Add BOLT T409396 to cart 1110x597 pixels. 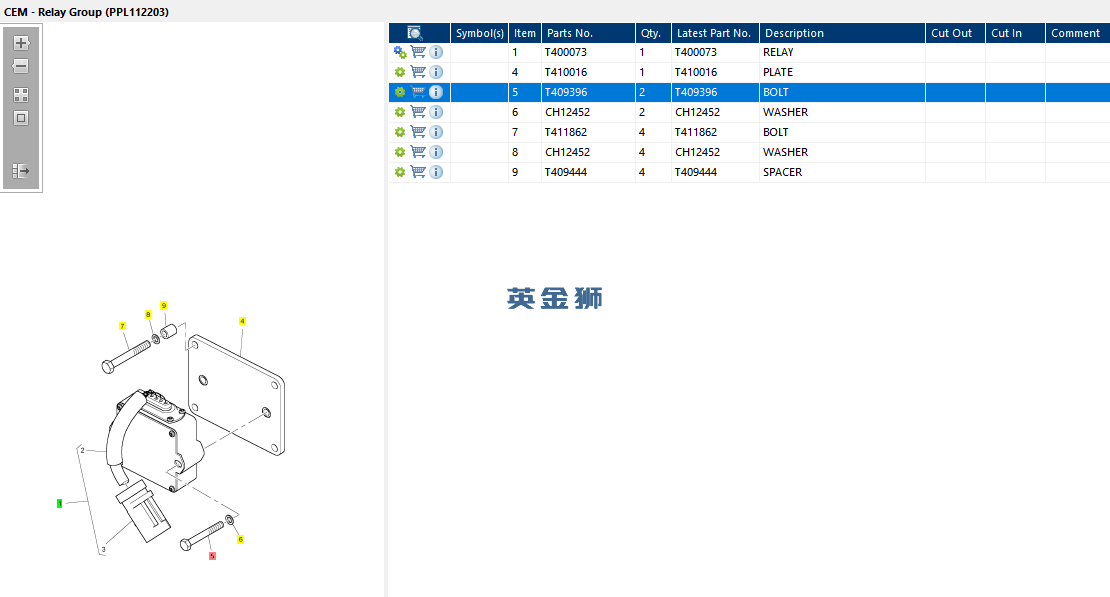click(x=418, y=91)
